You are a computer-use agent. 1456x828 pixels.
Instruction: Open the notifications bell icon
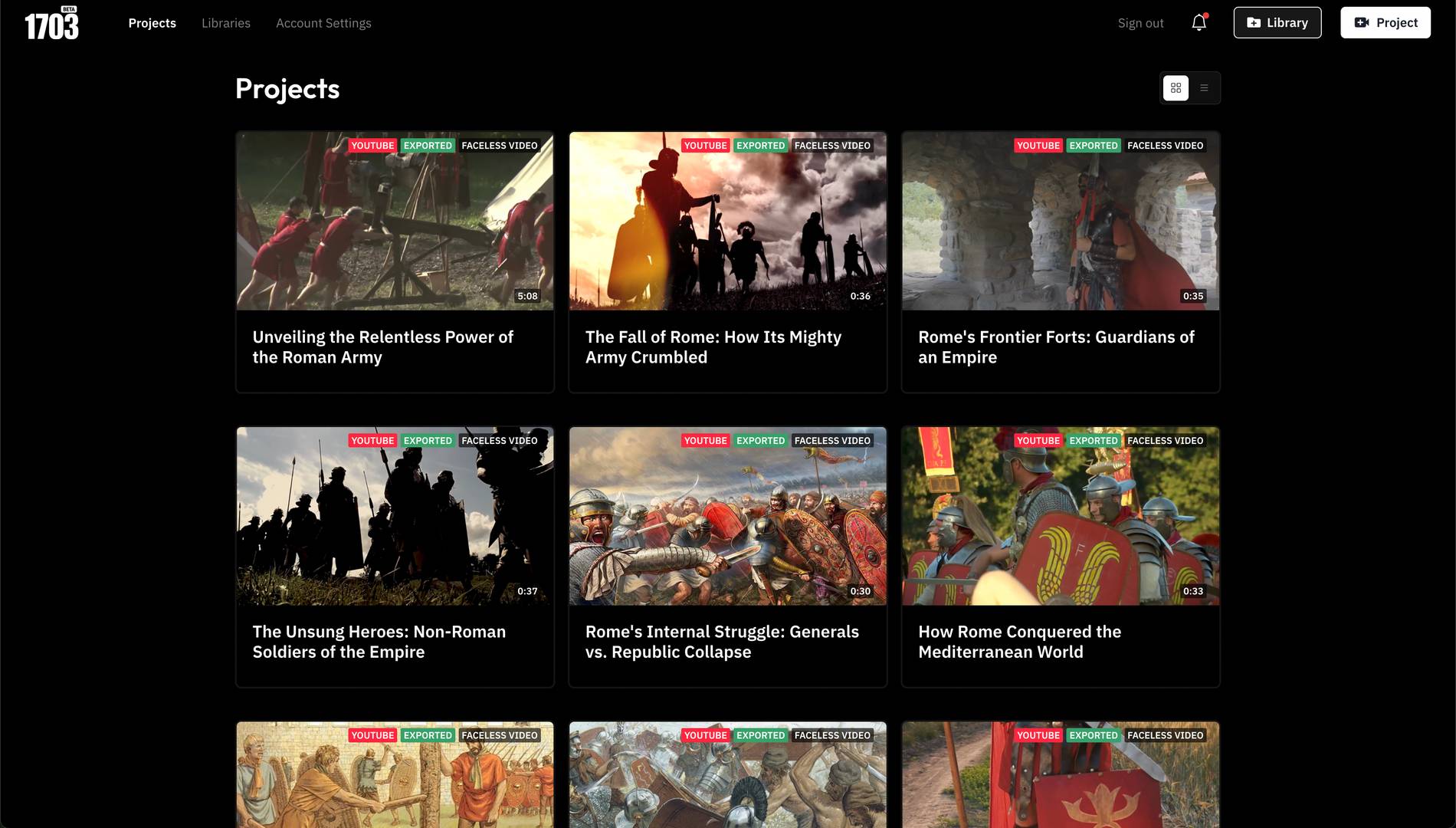tap(1199, 23)
